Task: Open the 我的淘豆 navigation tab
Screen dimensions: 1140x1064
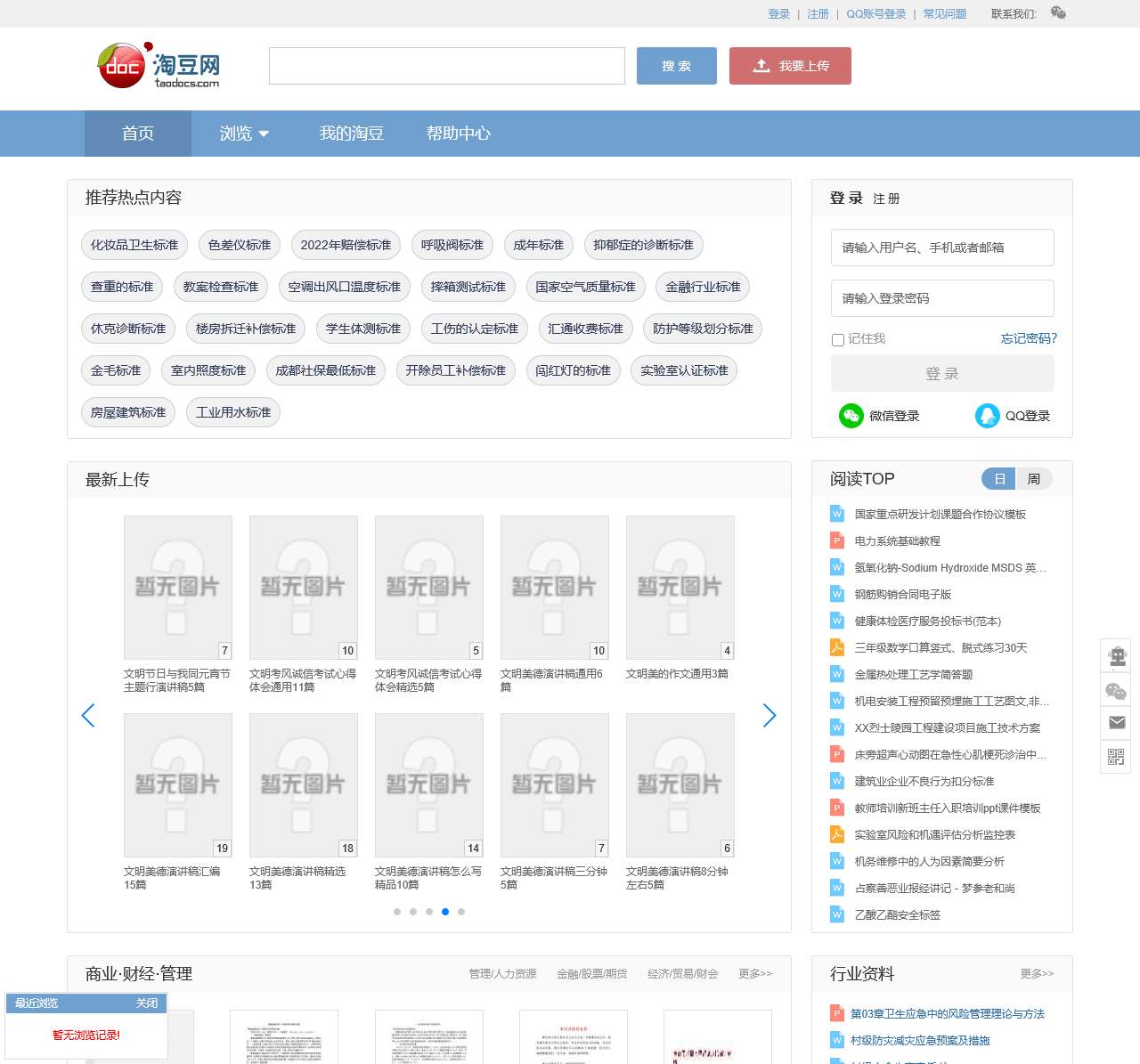Action: (x=351, y=134)
